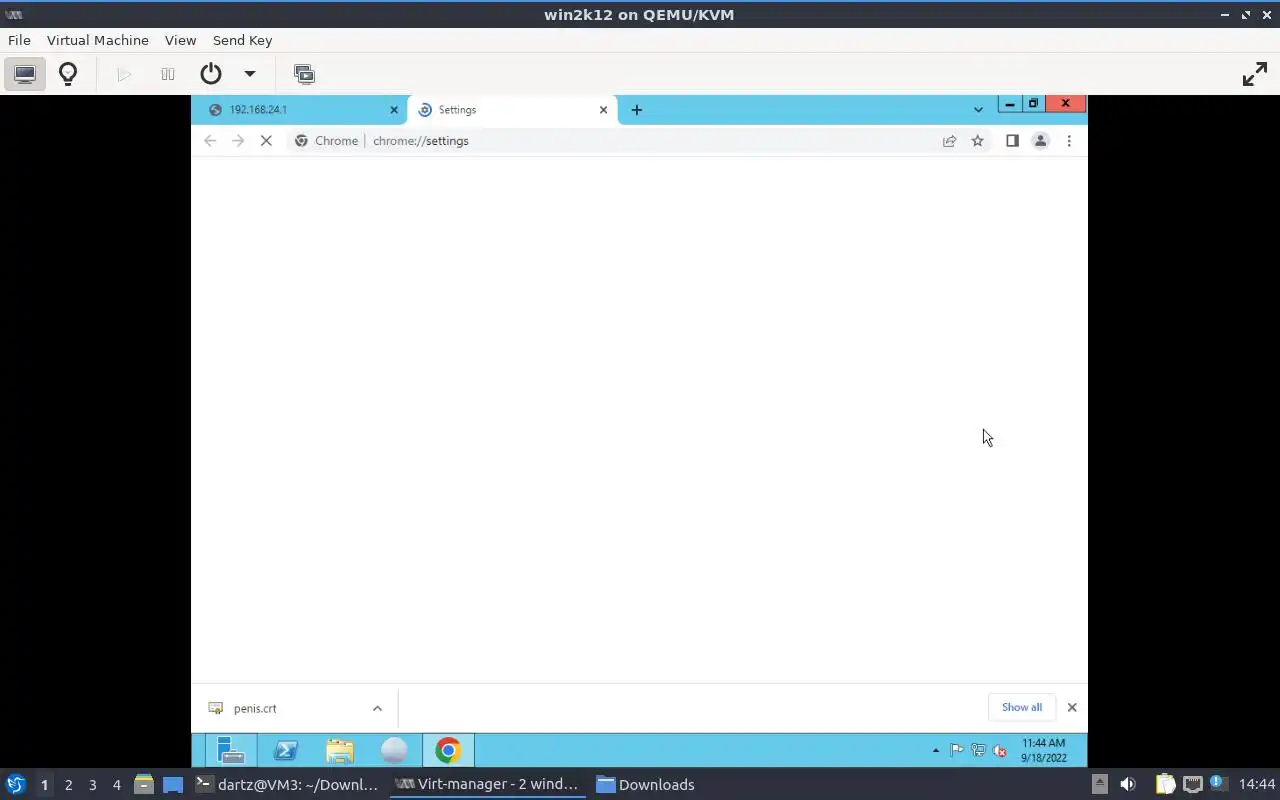Open the File menu

(x=19, y=40)
